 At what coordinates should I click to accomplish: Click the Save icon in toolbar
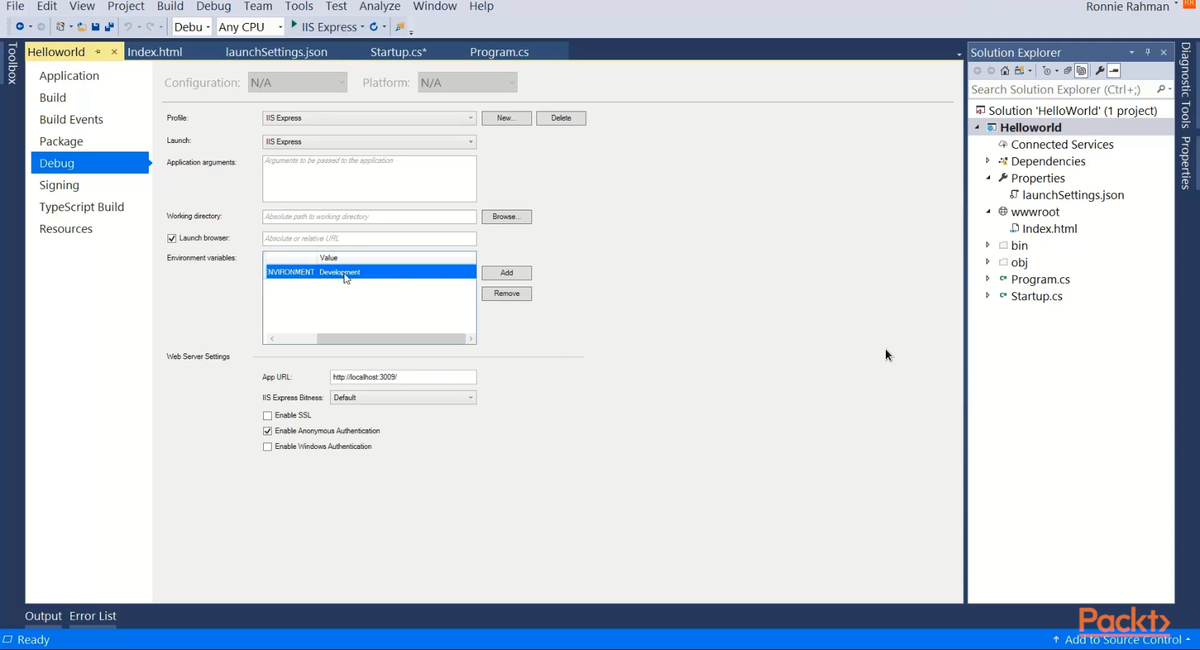[95, 27]
